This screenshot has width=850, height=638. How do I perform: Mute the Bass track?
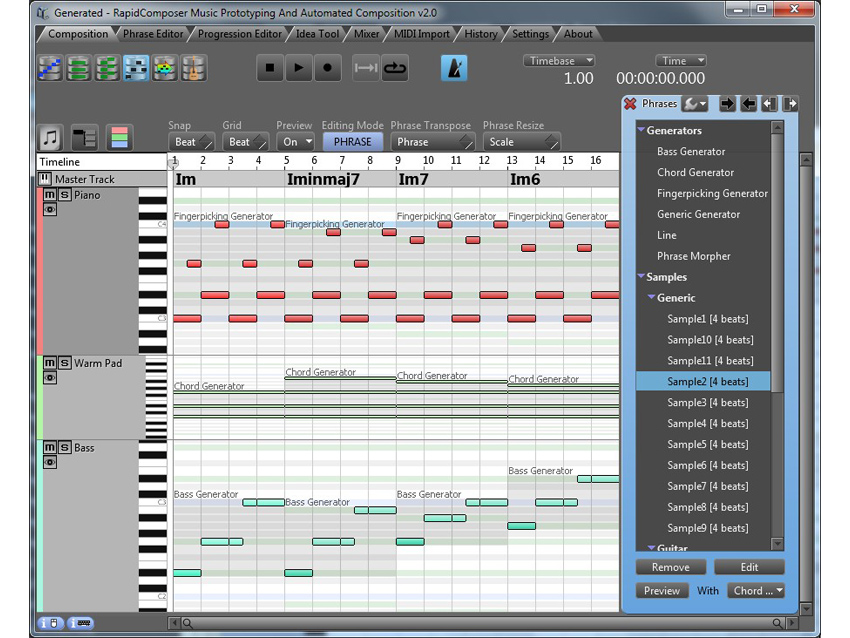50,447
